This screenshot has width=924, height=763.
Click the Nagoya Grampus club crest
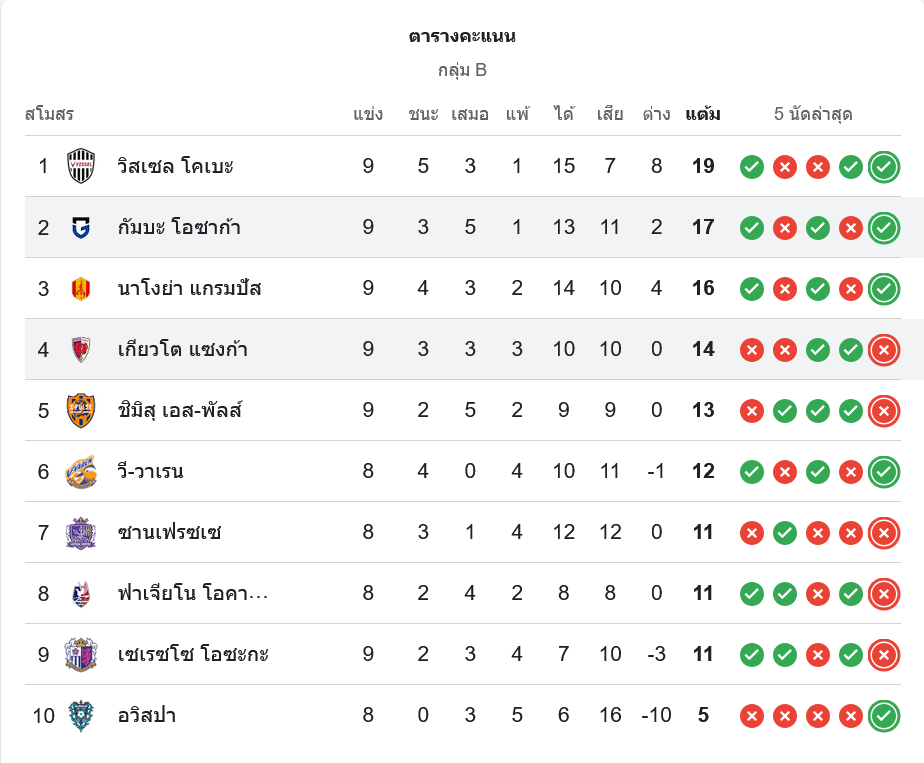[x=80, y=289]
